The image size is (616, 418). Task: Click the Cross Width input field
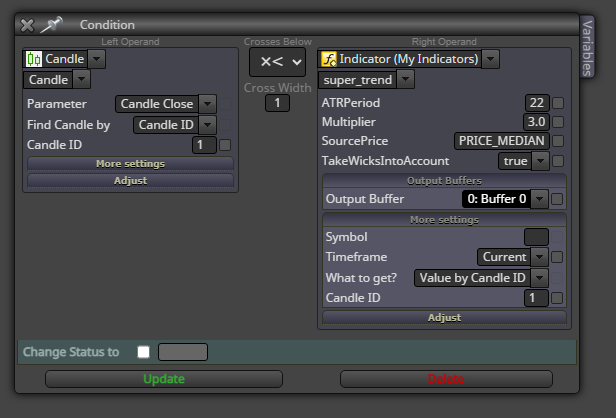pyautogui.click(x=277, y=103)
